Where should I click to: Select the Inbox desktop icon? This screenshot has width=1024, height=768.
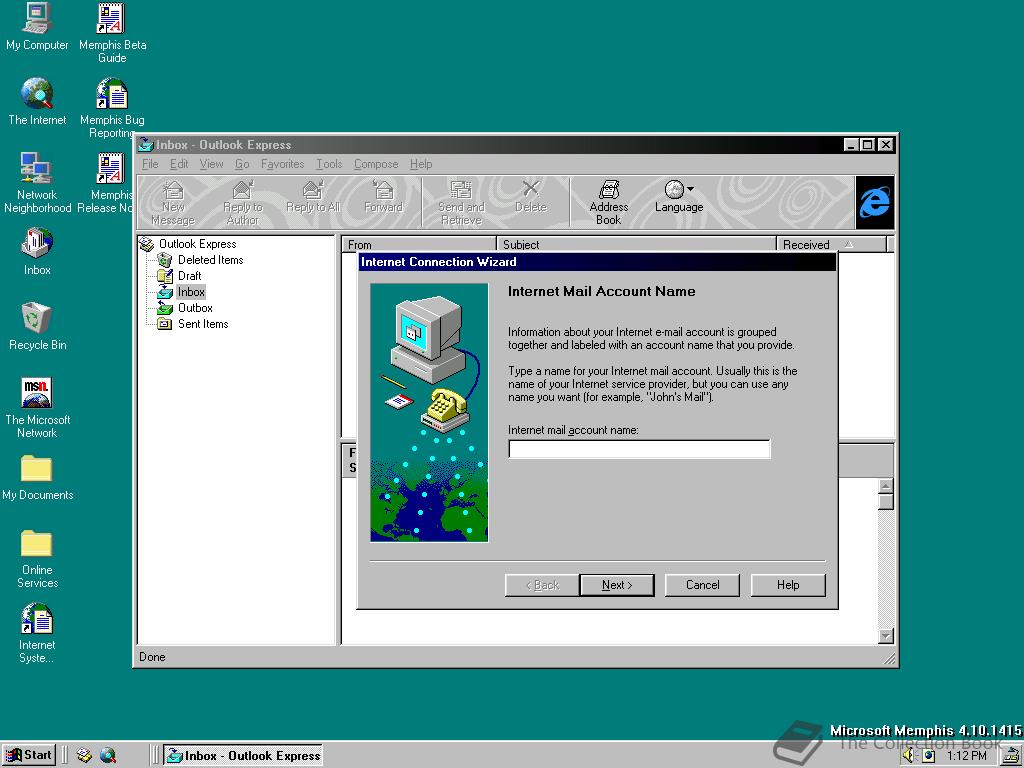click(x=37, y=251)
